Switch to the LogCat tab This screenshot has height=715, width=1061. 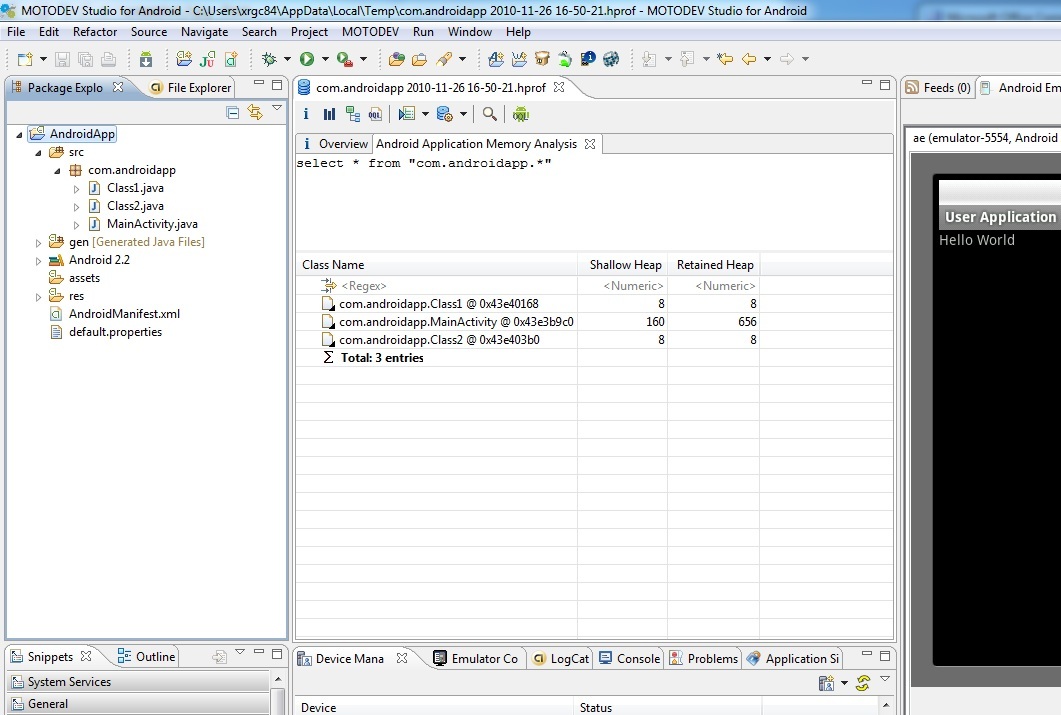coord(561,658)
